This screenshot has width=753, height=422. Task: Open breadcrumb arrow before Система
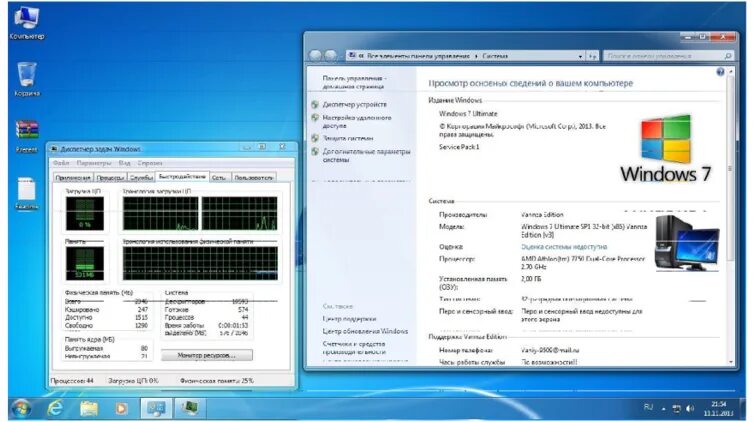click(x=476, y=56)
